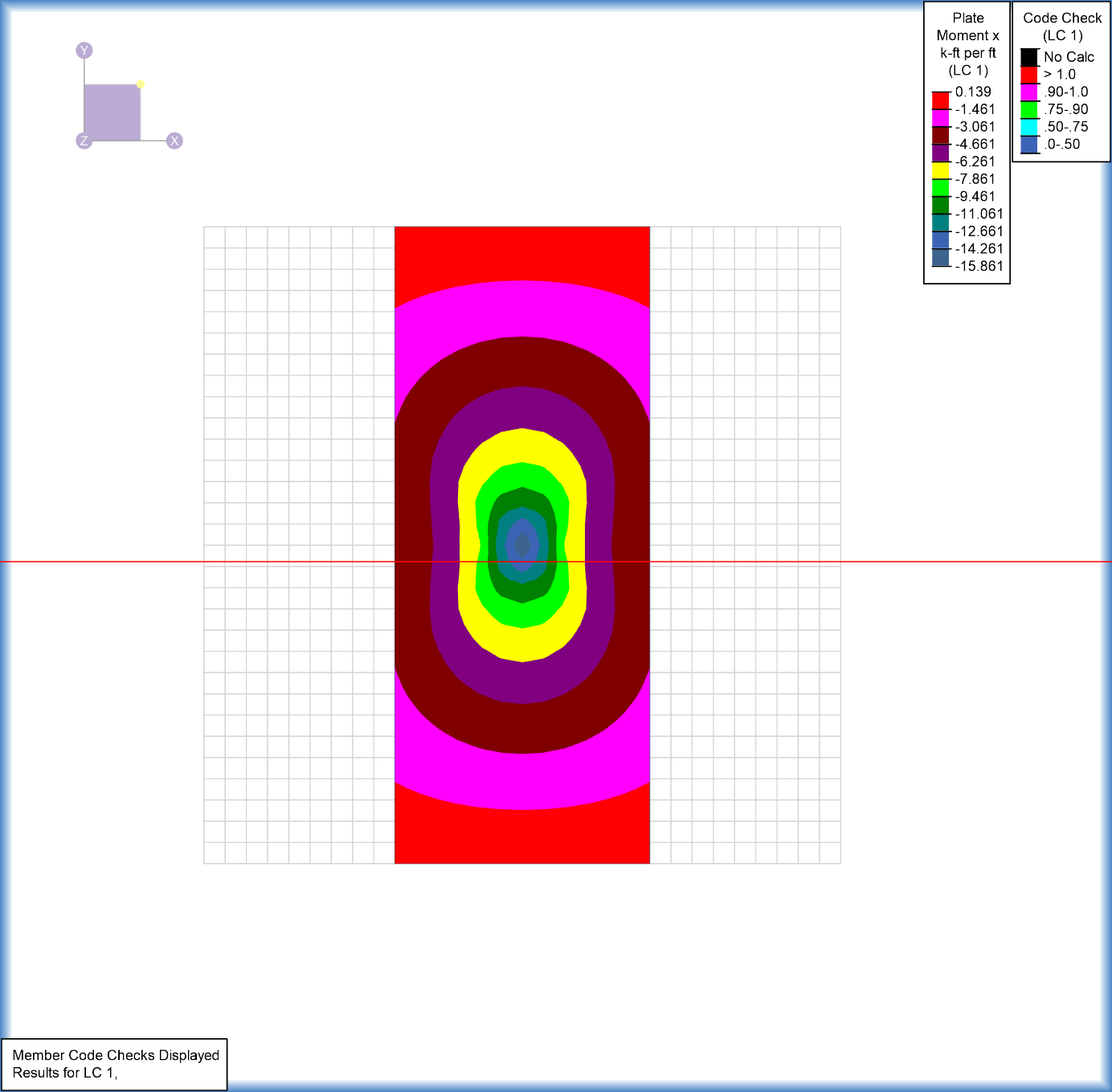Viewport: 1112px width, 1092px height.
Task: Click the green .75-.90 Code Check swatch
Action: pyautogui.click(x=1029, y=110)
